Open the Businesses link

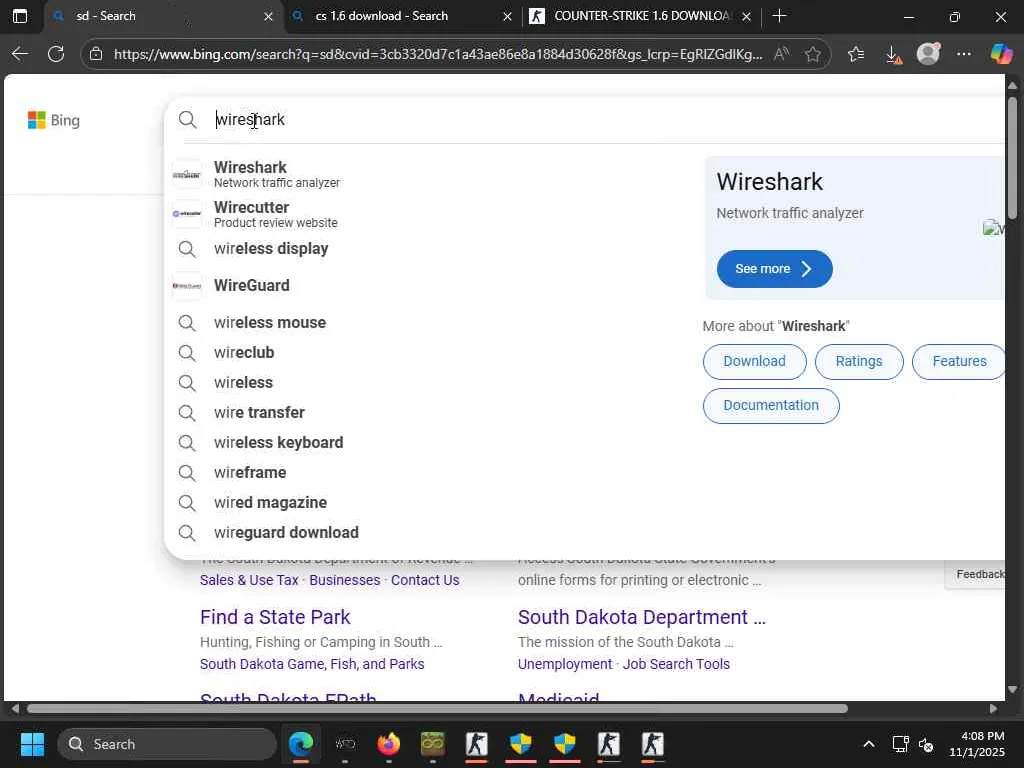coord(345,580)
